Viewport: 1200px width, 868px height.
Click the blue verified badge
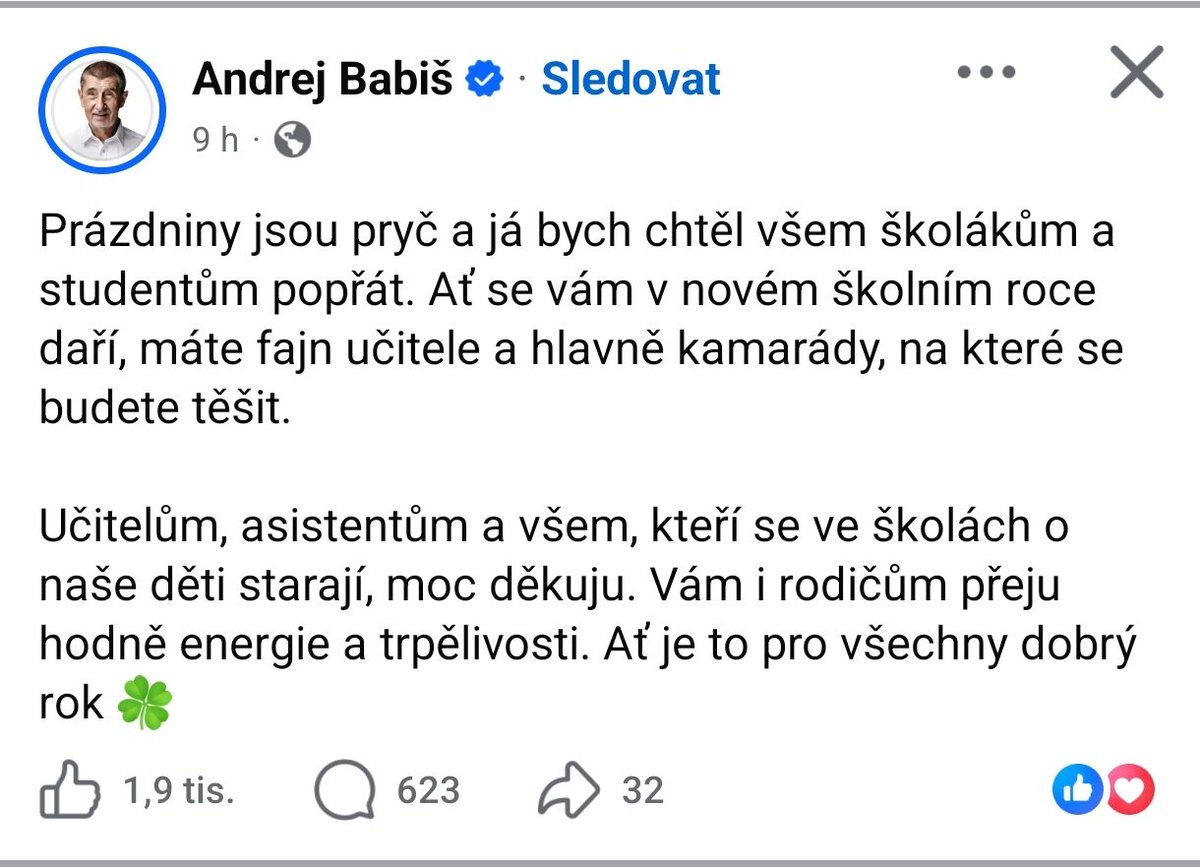click(487, 79)
